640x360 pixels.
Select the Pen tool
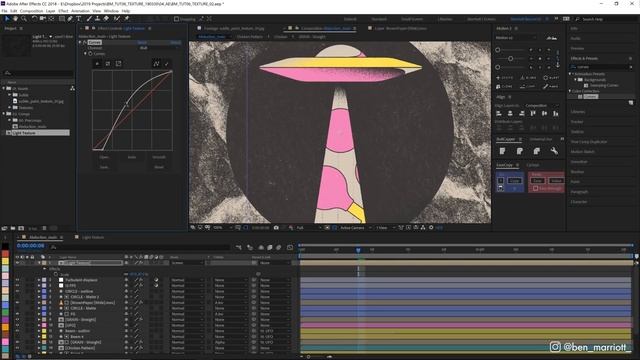tap(70, 19)
